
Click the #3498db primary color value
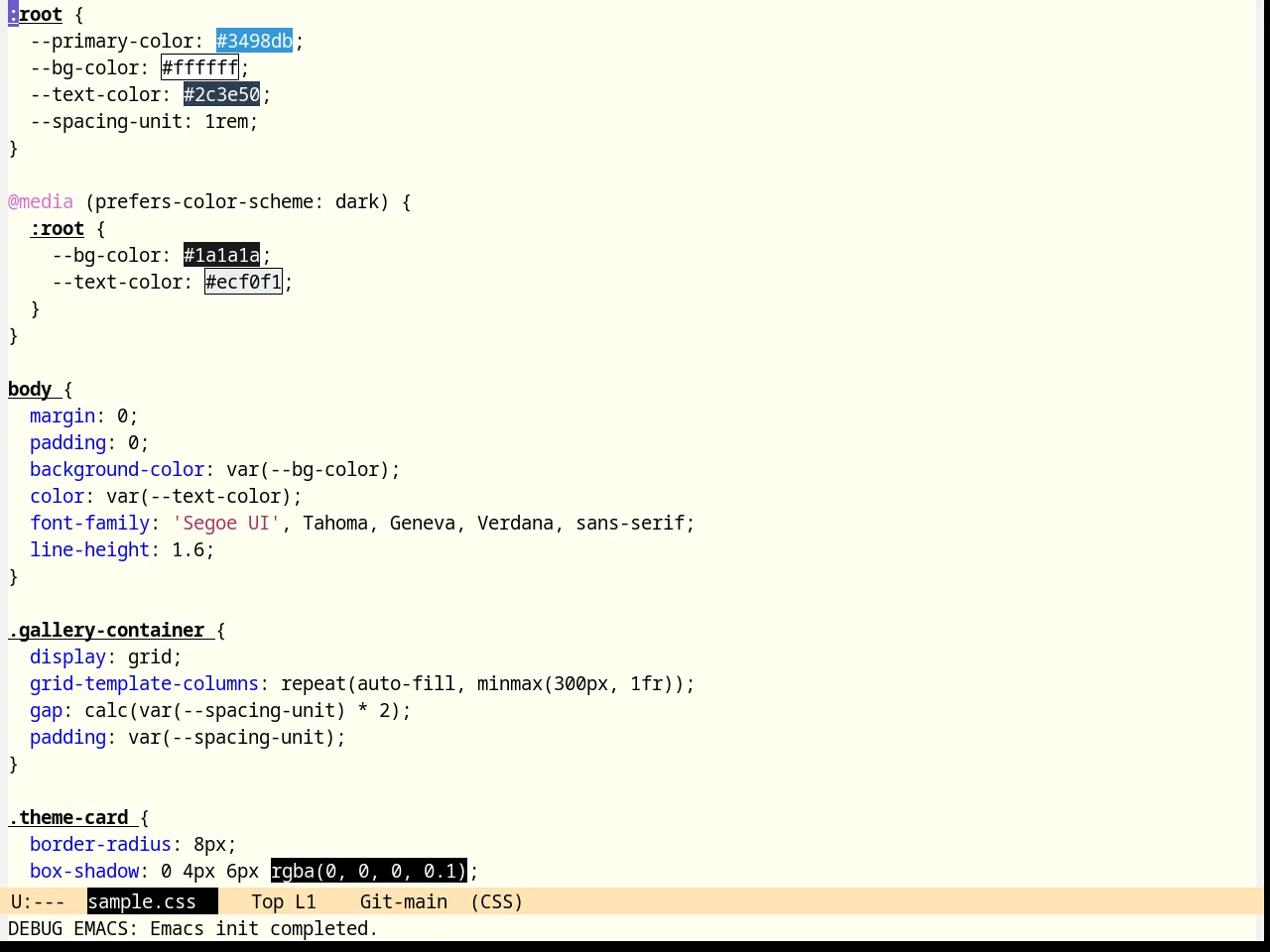point(254,41)
